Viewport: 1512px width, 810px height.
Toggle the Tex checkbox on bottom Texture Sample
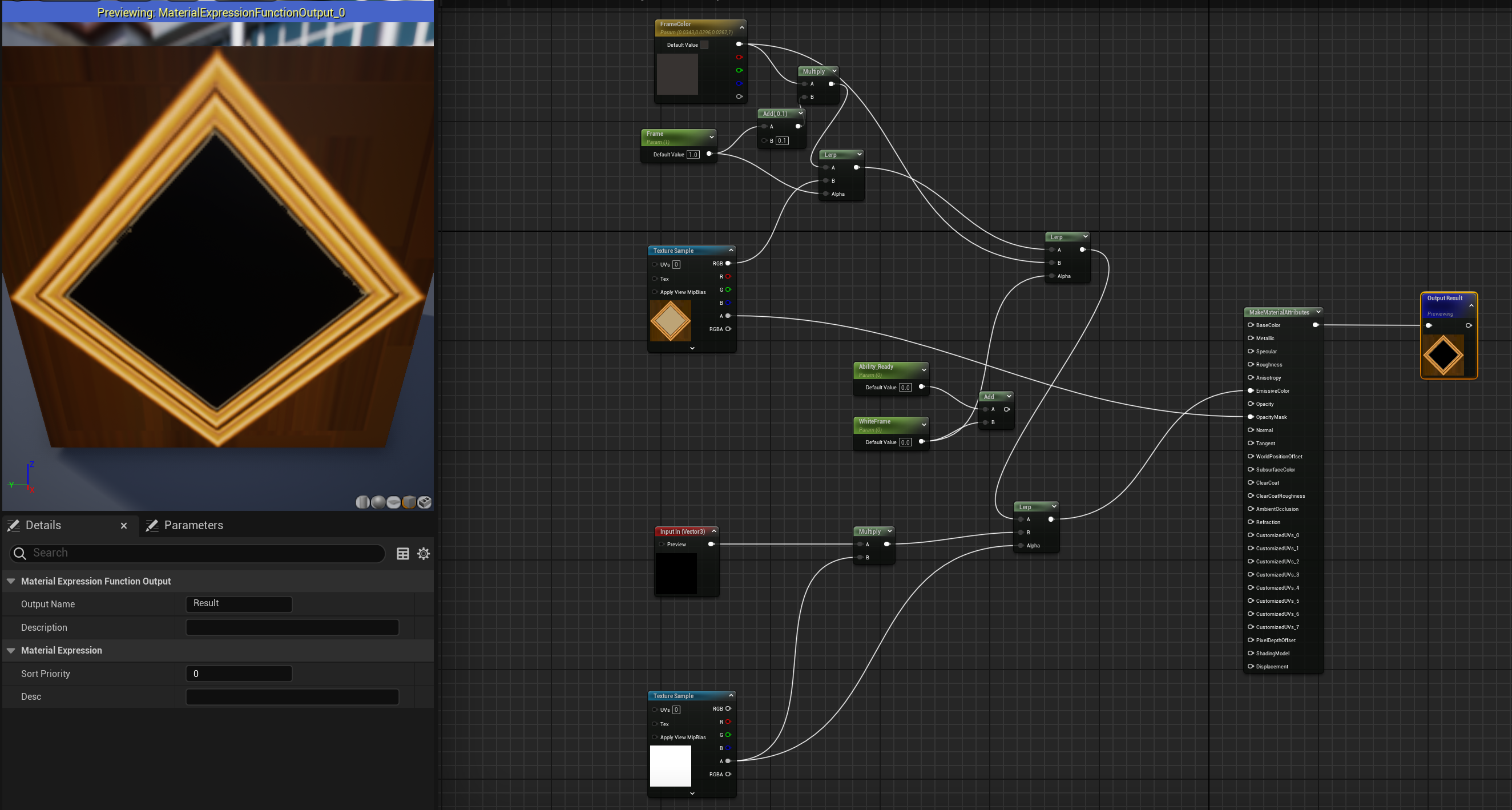click(x=655, y=724)
